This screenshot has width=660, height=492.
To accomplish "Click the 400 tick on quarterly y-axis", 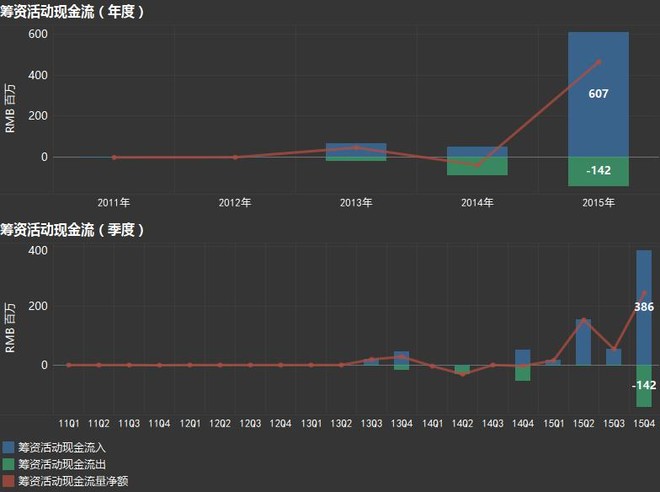I will (x=38, y=250).
